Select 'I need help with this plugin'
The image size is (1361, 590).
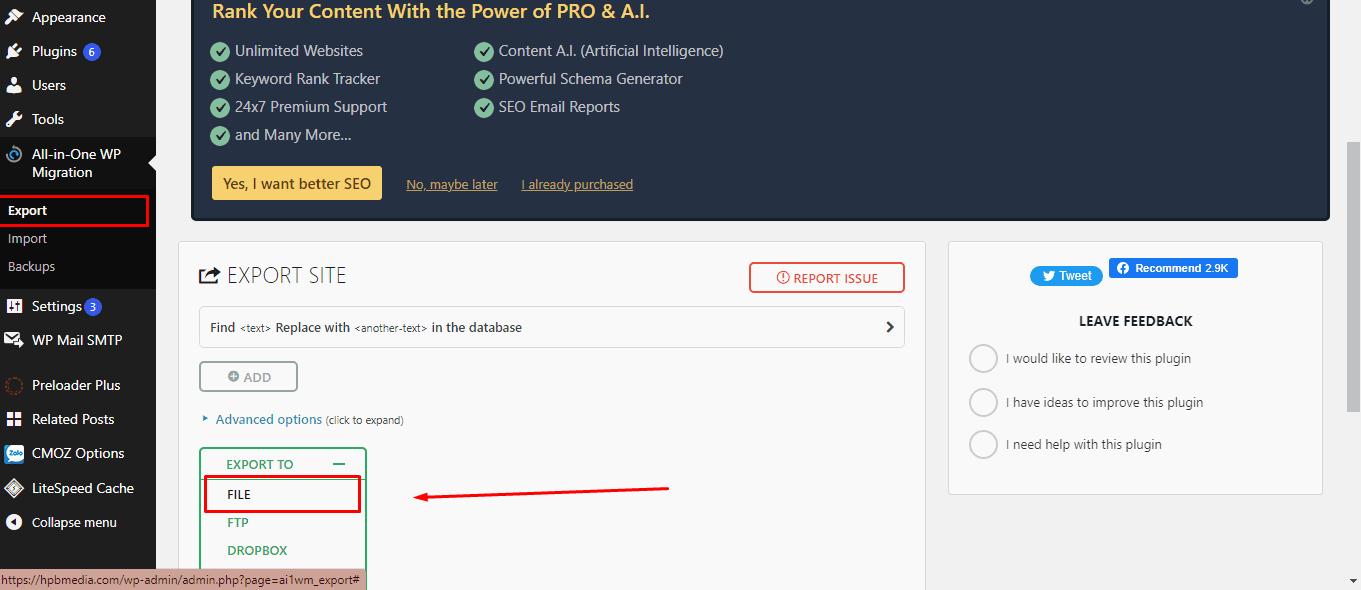(983, 444)
